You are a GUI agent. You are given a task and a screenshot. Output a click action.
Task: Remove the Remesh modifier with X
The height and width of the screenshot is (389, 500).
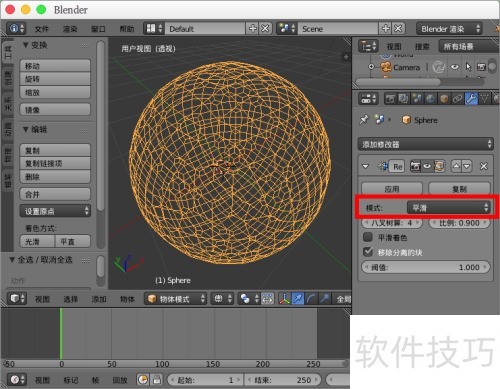pyautogui.click(x=484, y=166)
